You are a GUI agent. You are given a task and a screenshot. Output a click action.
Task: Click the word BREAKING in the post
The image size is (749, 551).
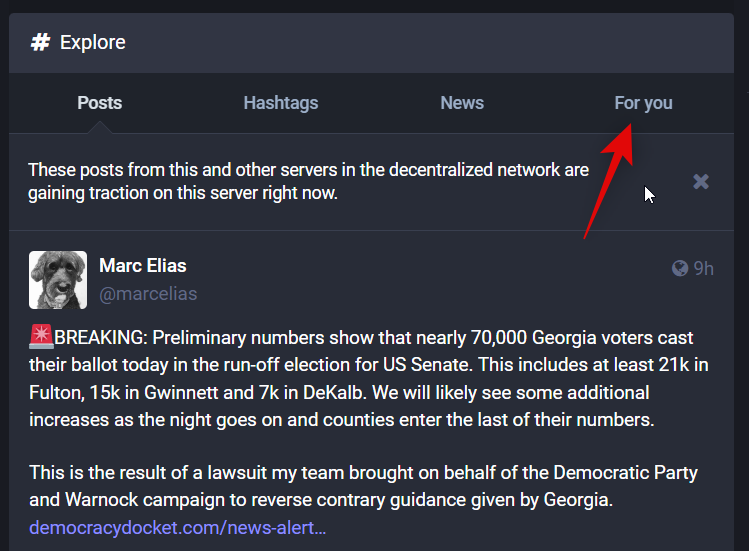pyautogui.click(x=100, y=337)
